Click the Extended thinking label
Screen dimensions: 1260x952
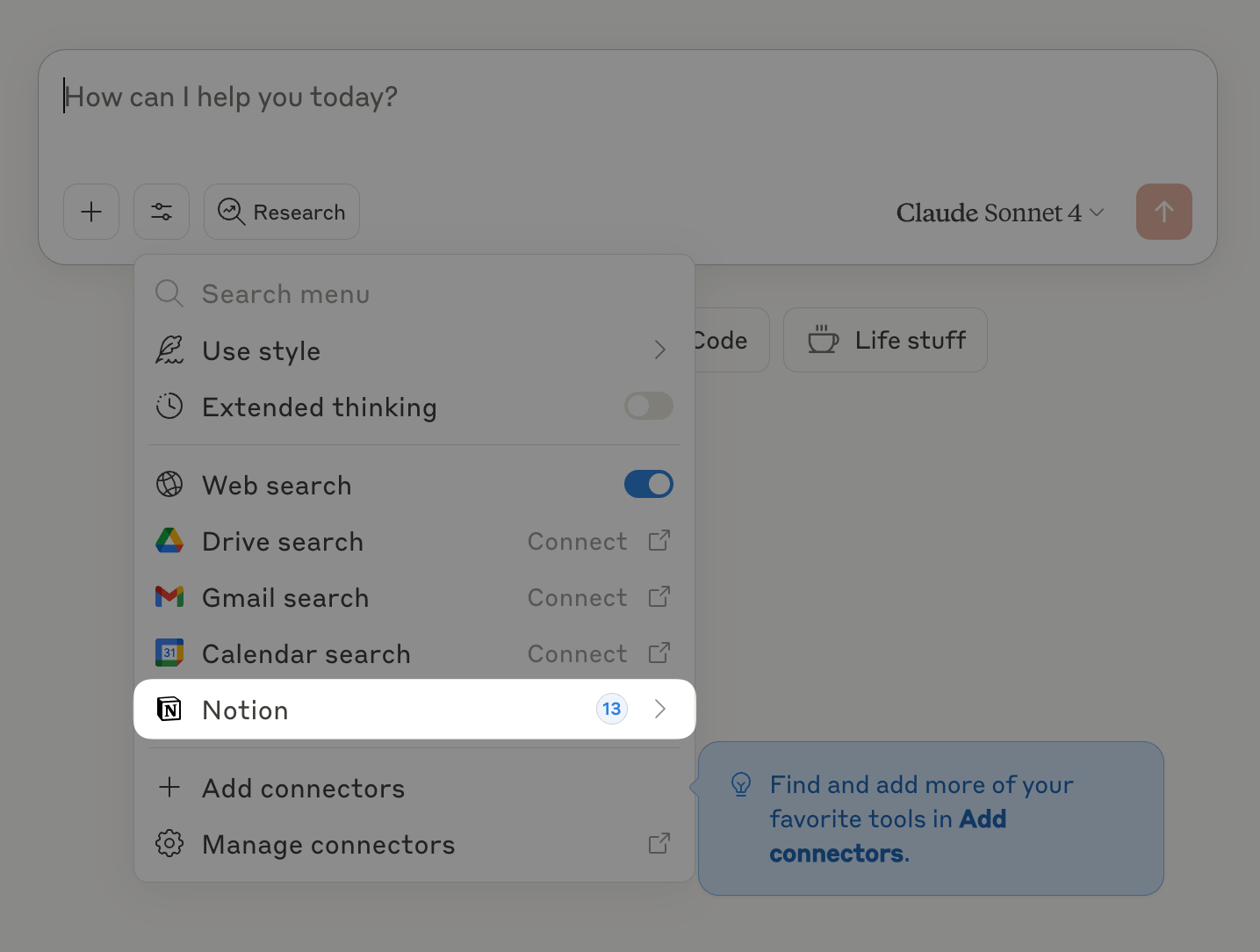320,407
